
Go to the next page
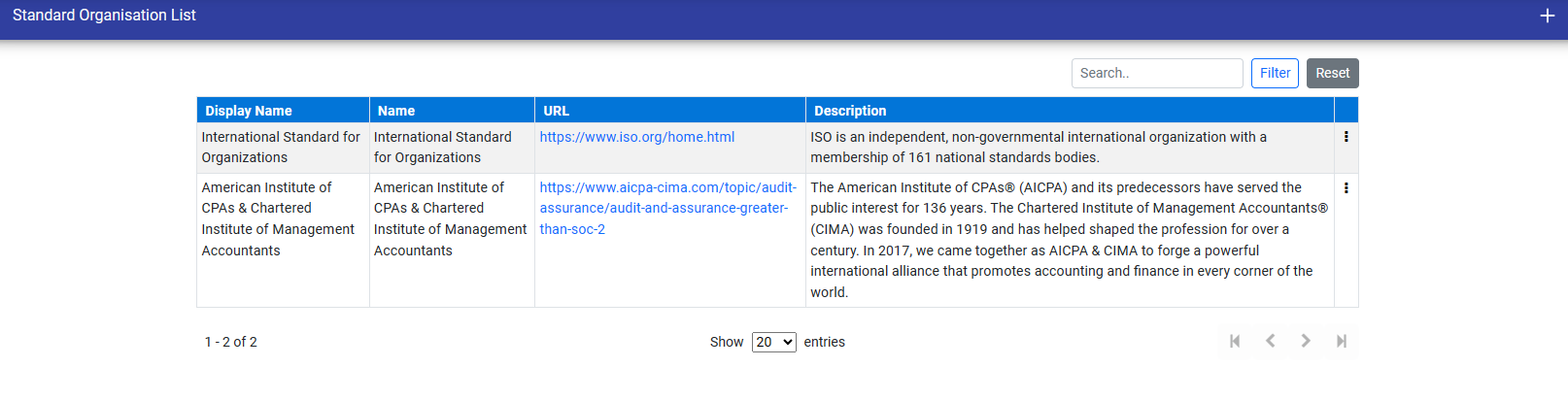coord(1306,341)
